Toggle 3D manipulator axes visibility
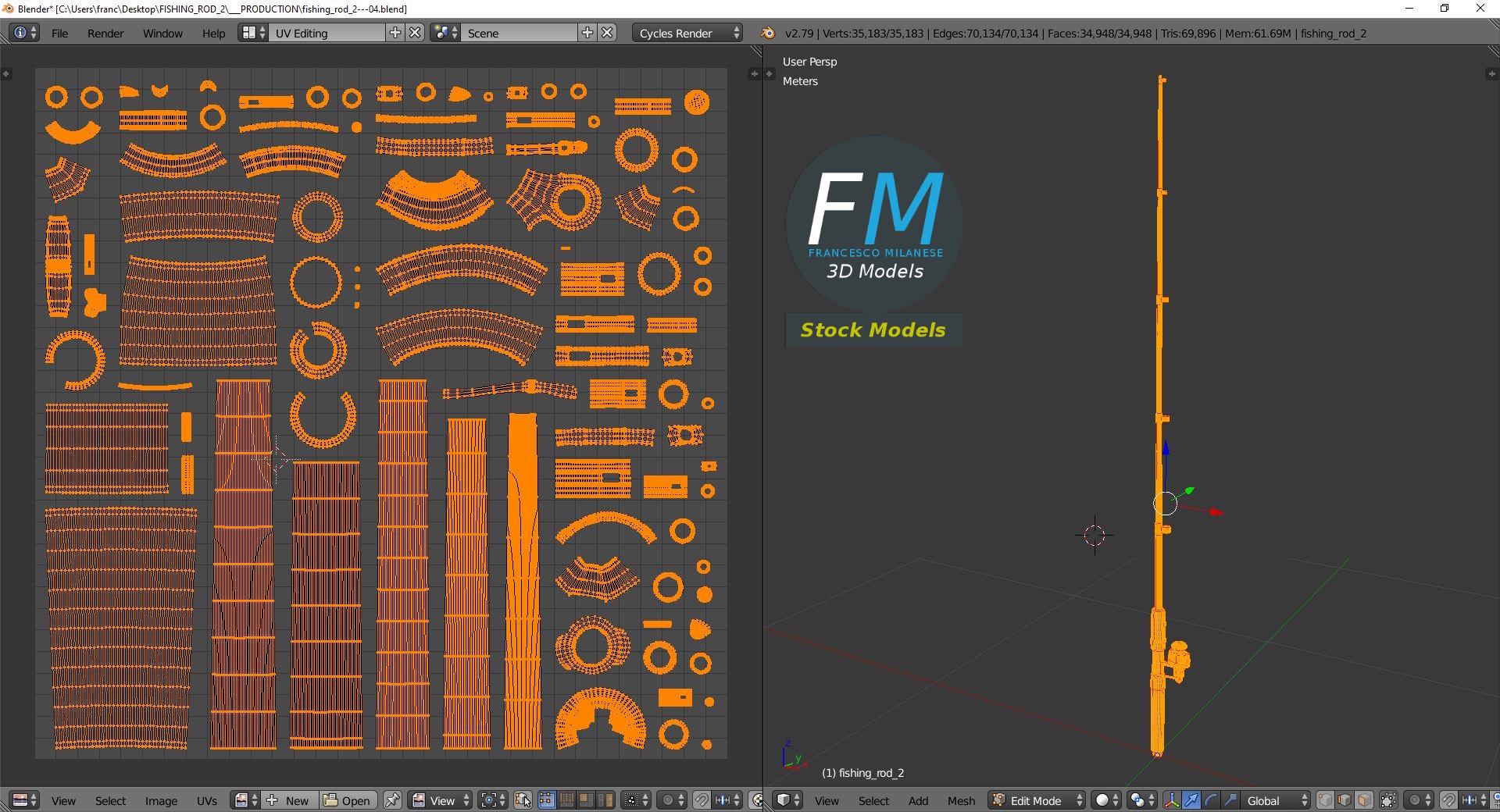 click(x=1172, y=800)
